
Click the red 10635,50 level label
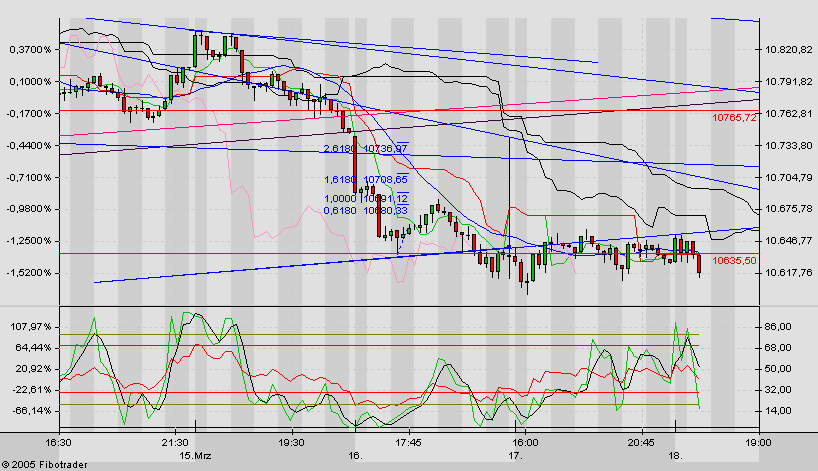click(734, 260)
